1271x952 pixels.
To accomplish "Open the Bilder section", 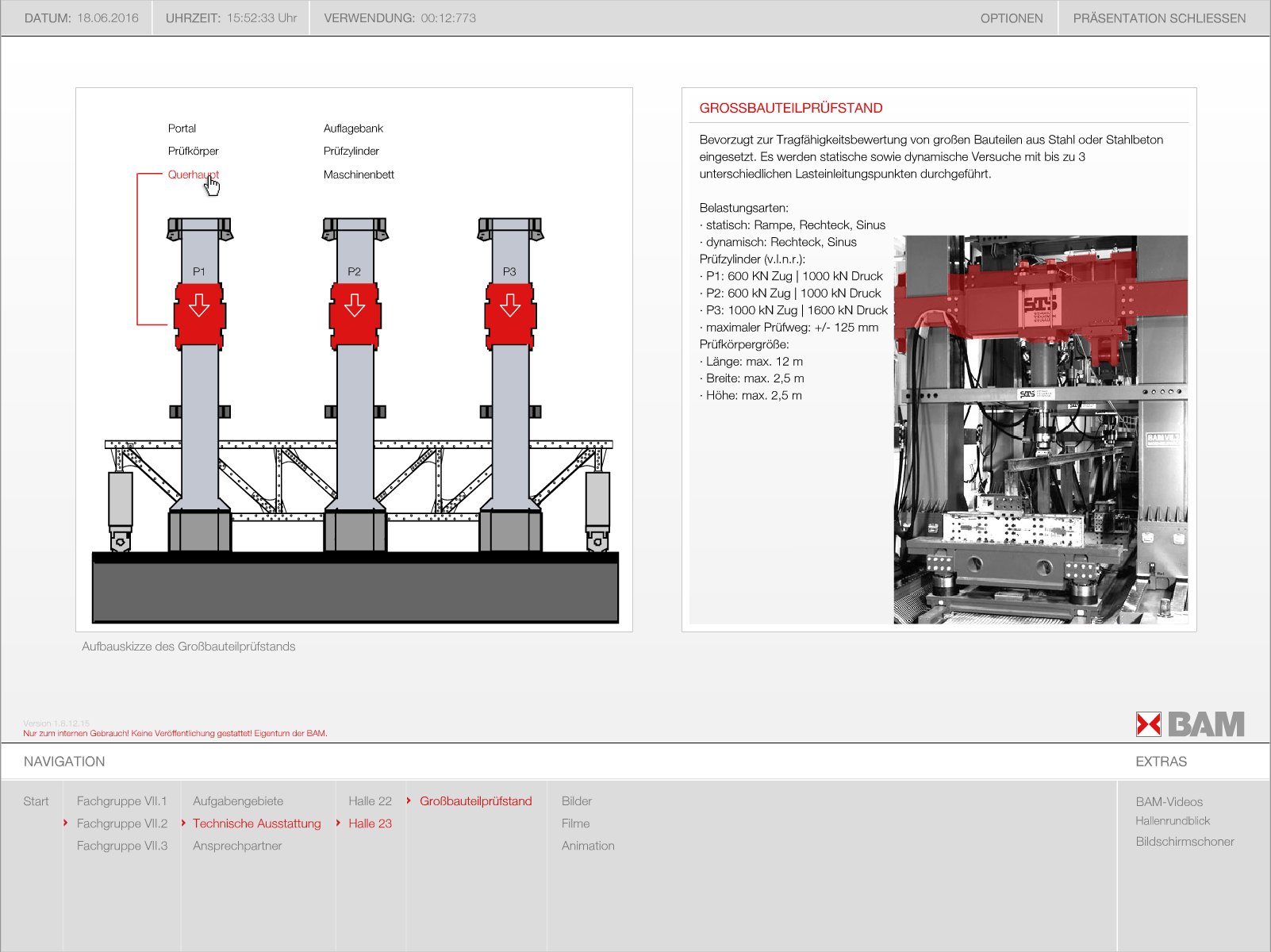I will (576, 801).
